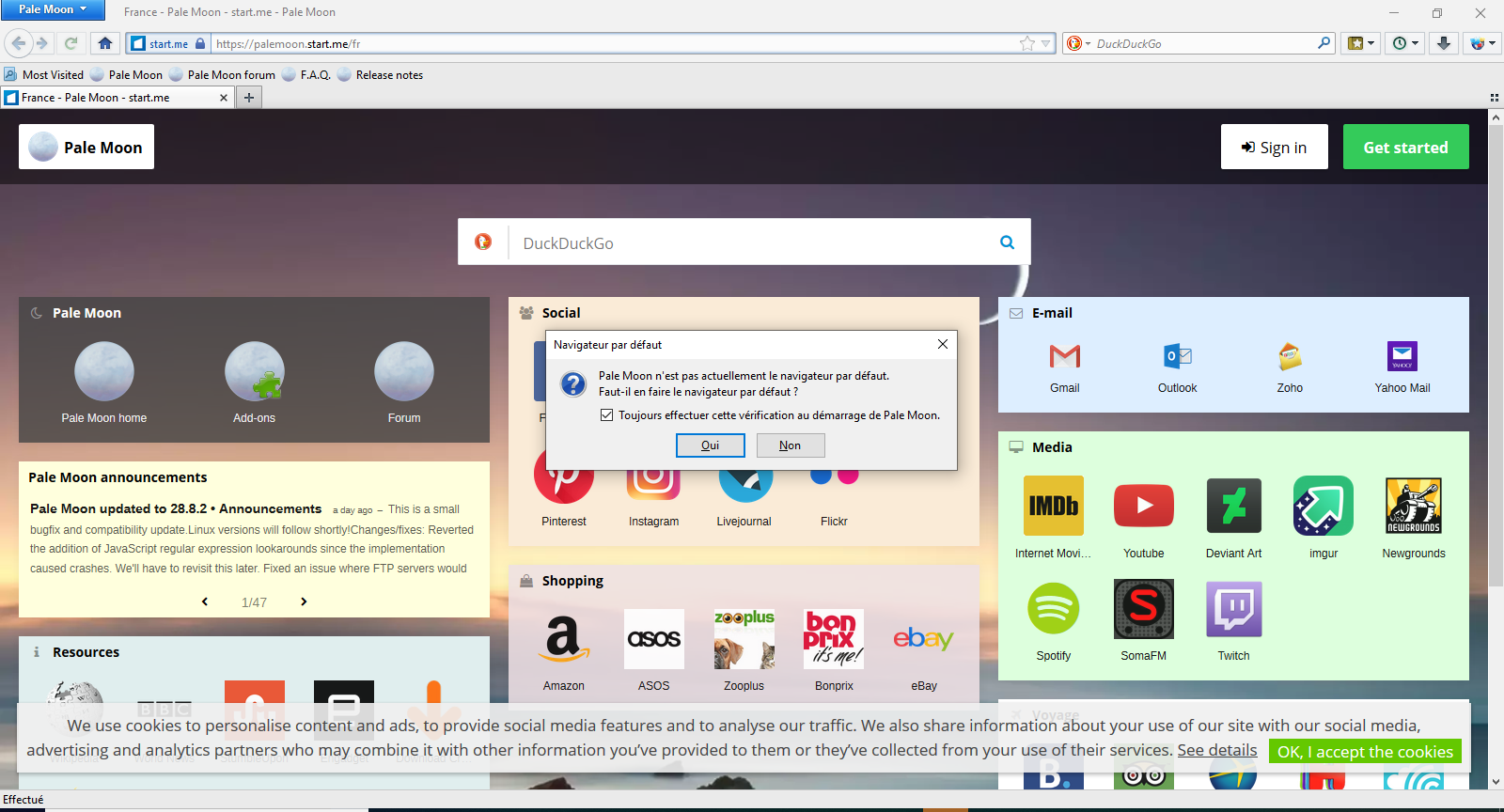Image resolution: width=1504 pixels, height=812 pixels.
Task: Open the History toolbar button dropdown
Action: tap(1406, 43)
